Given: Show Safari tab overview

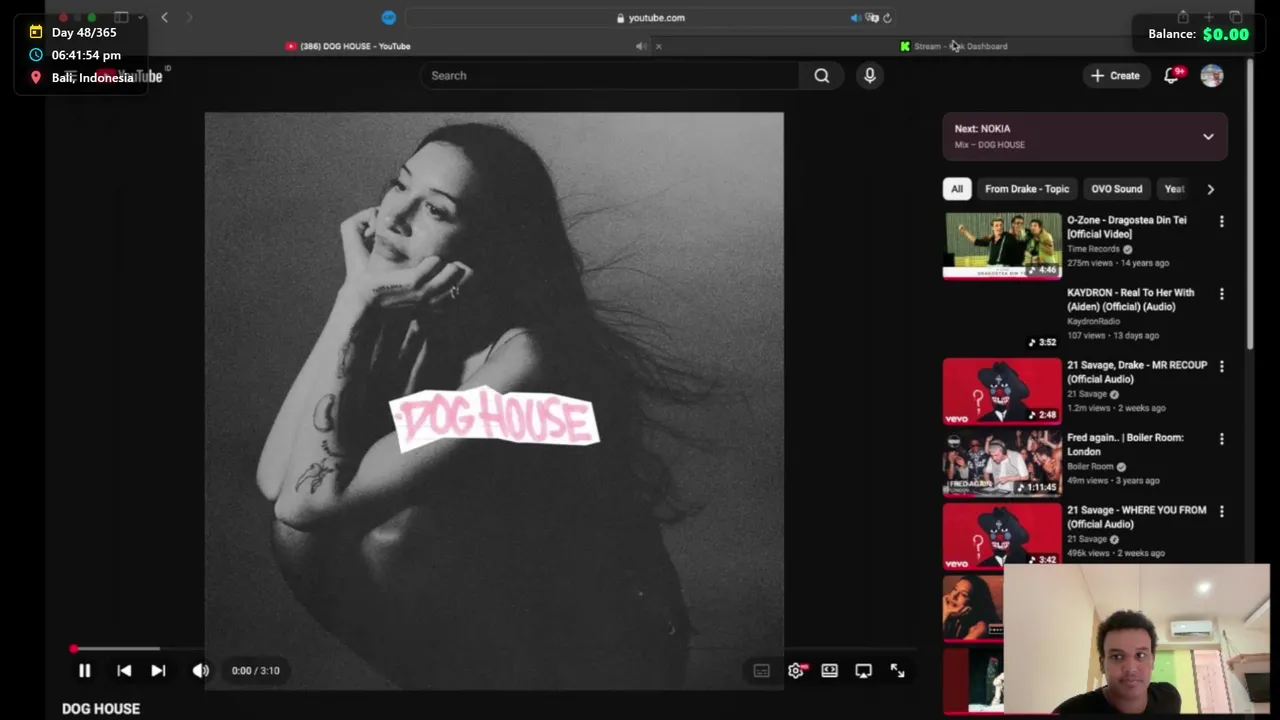Looking at the screenshot, I should pos(1236,17).
